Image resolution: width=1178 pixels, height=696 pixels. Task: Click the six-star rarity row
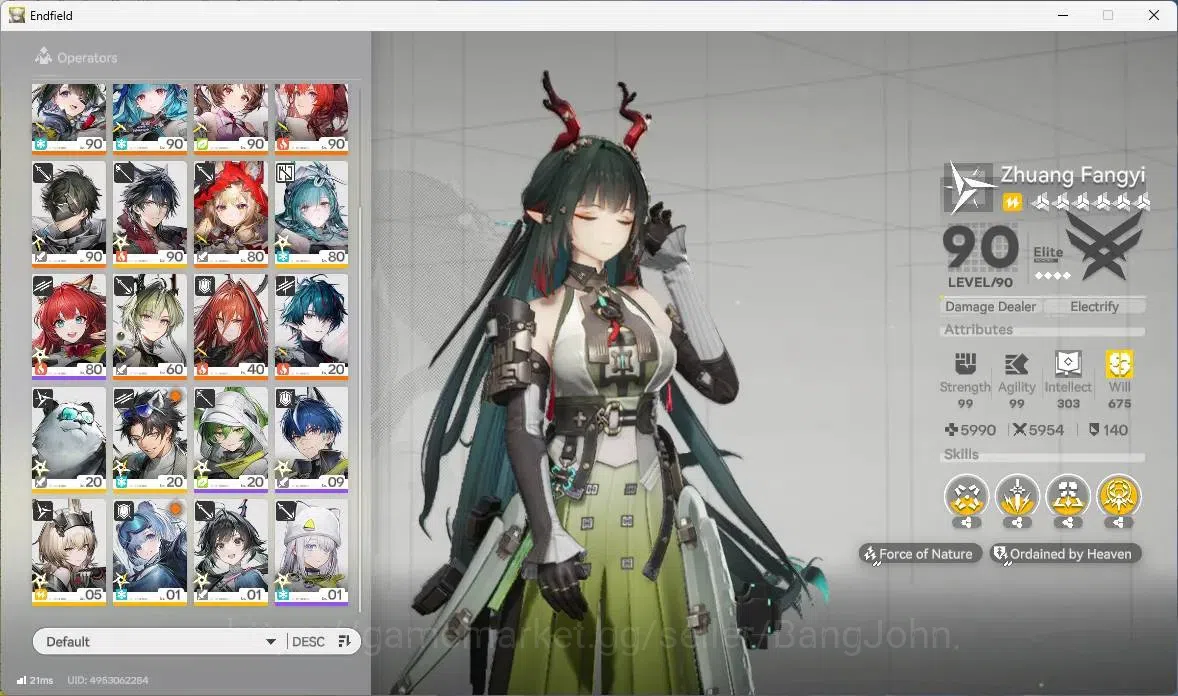[1090, 201]
